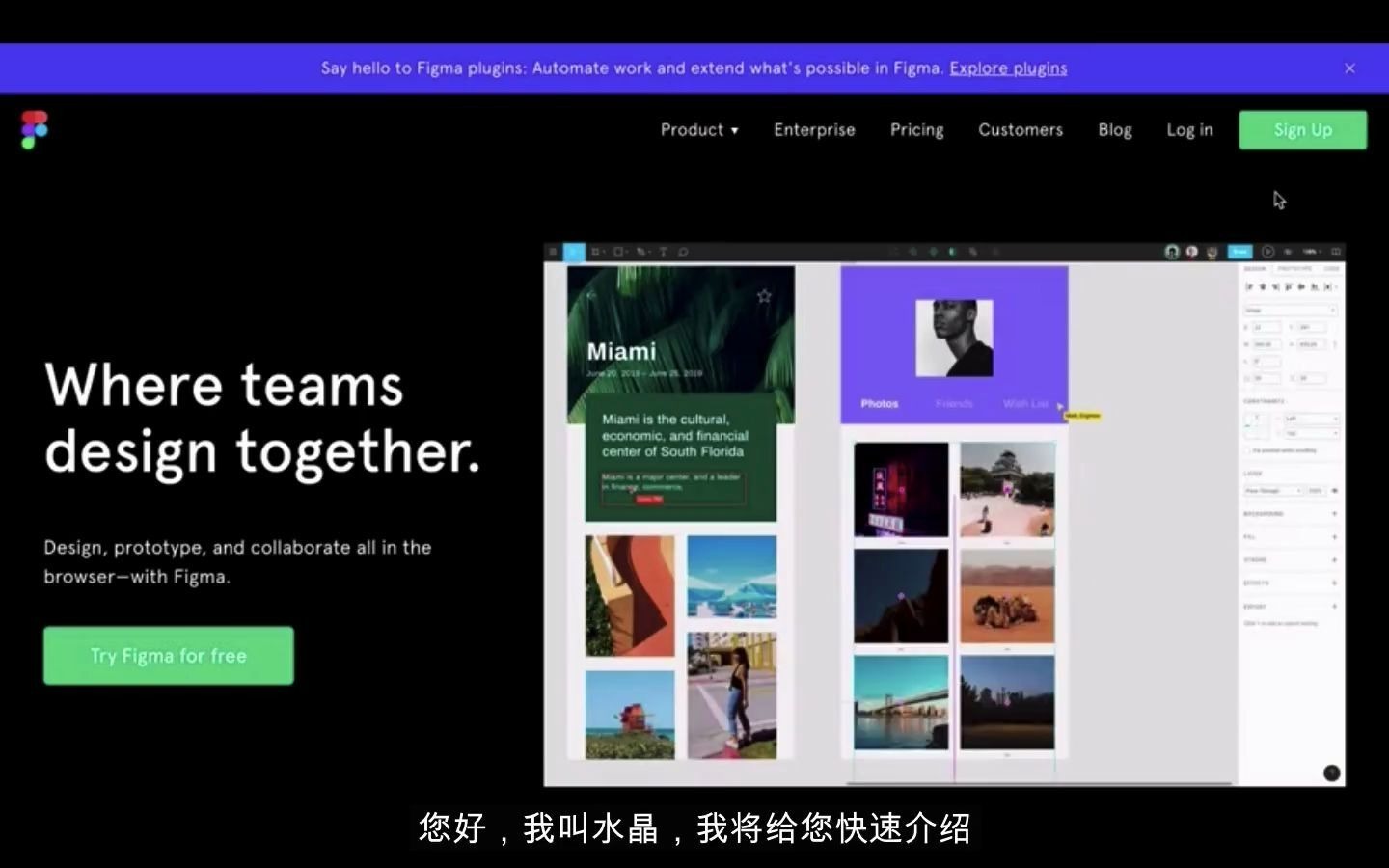Click the round help button at editor bottom right

click(x=1332, y=773)
